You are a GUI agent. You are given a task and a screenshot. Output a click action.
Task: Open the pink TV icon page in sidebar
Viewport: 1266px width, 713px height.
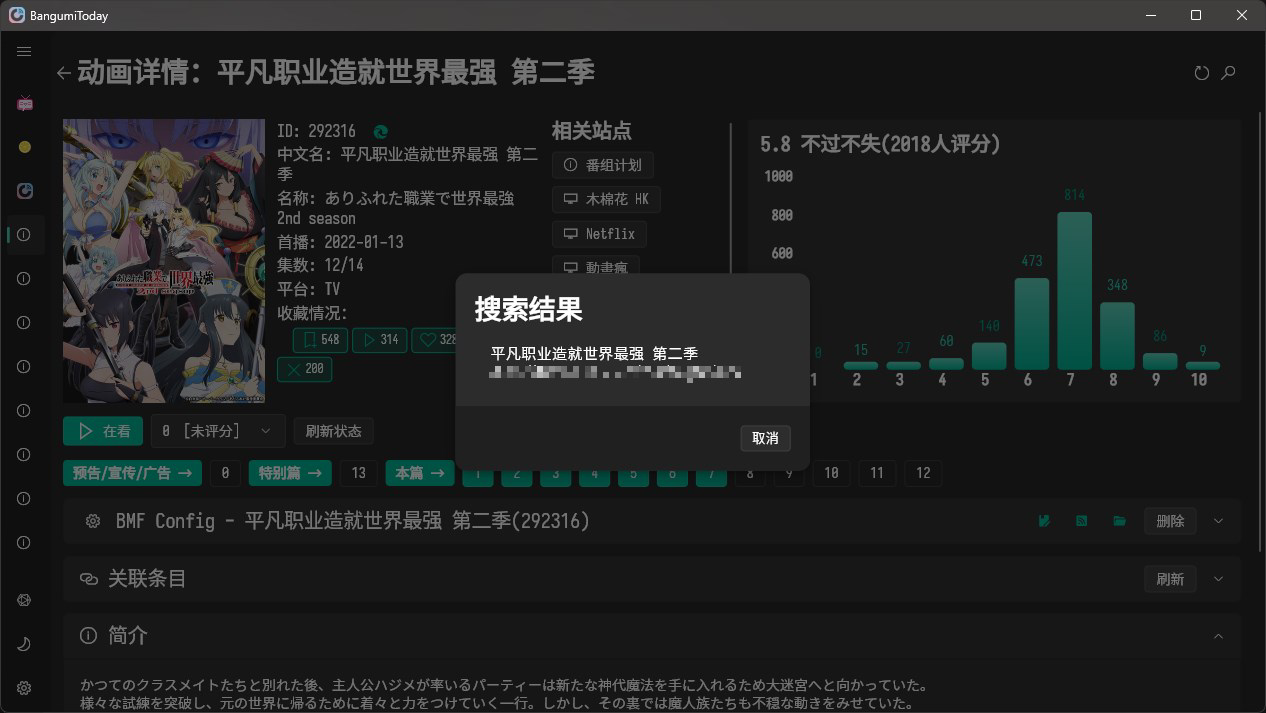[24, 103]
